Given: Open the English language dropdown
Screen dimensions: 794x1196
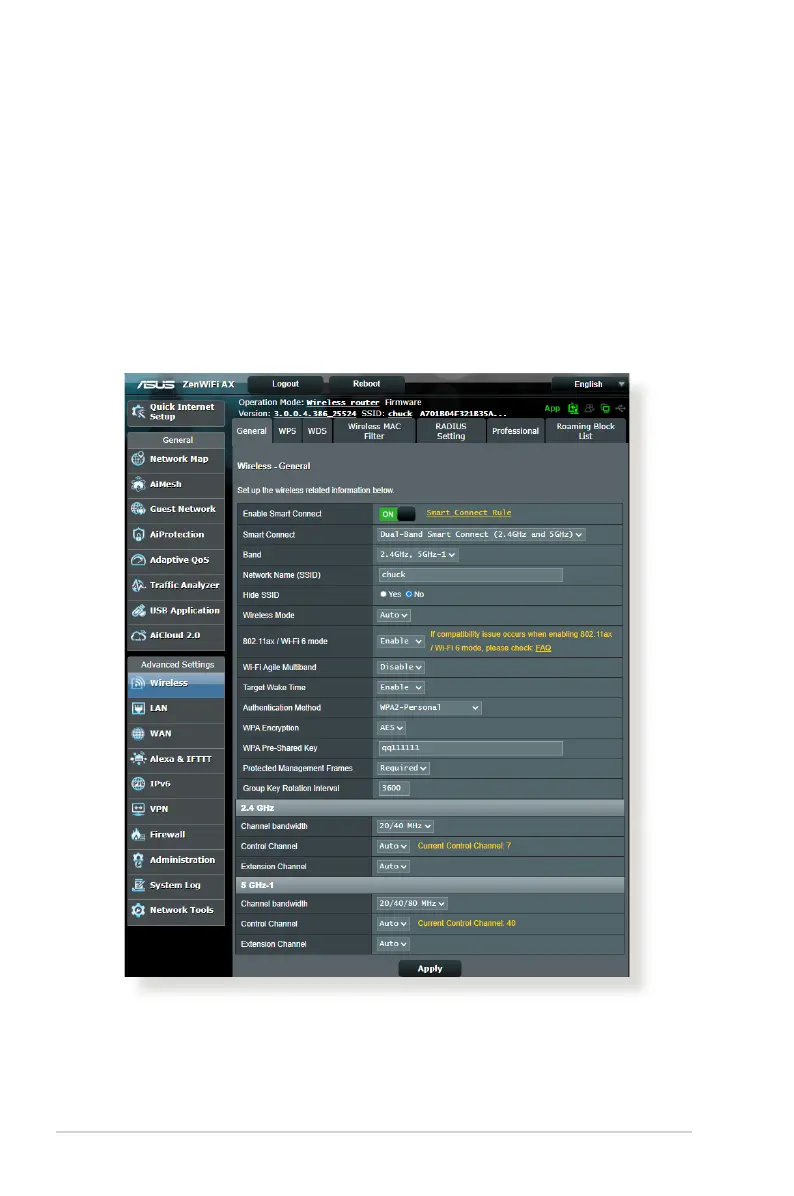Looking at the screenshot, I should [590, 384].
